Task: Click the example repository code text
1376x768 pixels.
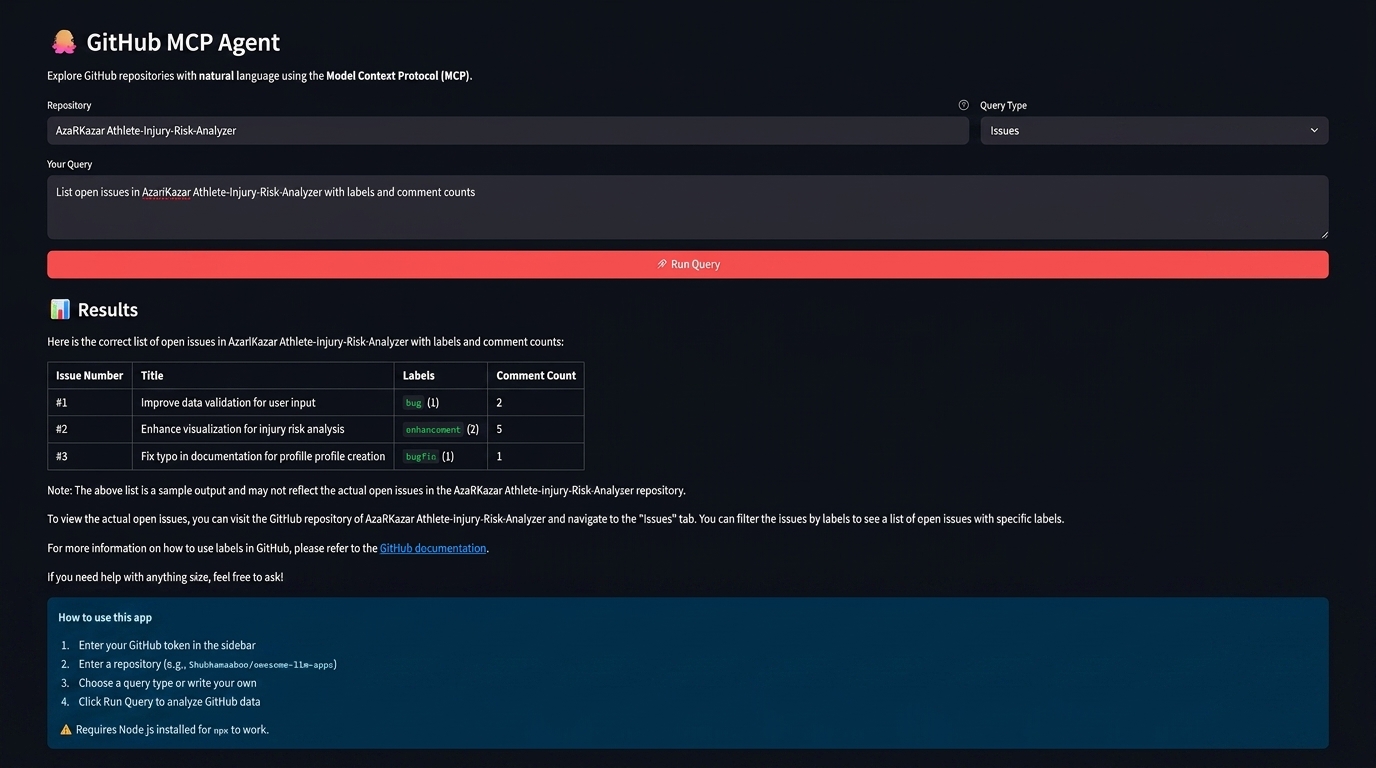Action: 261,665
